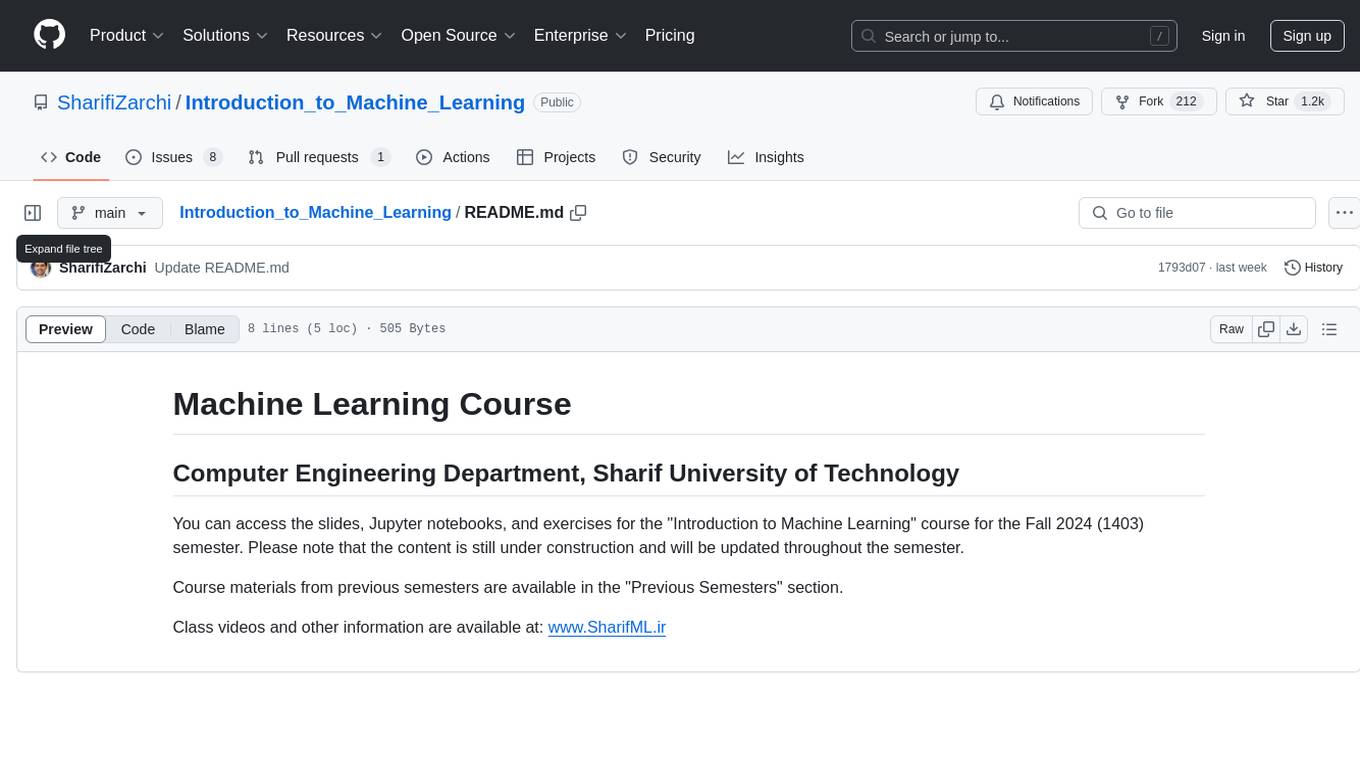
Task: Switch to Code view
Action: 138,329
